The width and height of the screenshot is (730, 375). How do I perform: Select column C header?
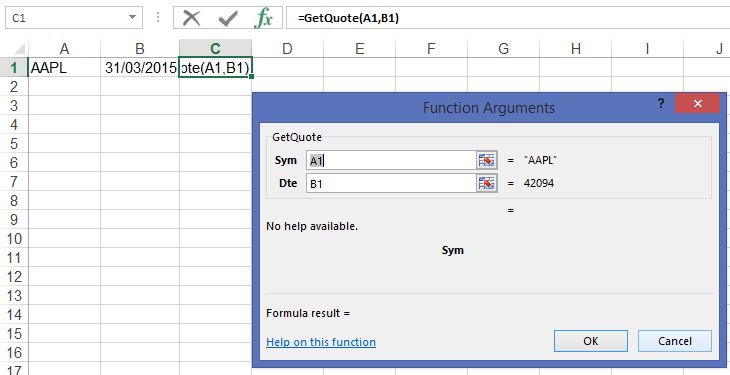pyautogui.click(x=215, y=48)
